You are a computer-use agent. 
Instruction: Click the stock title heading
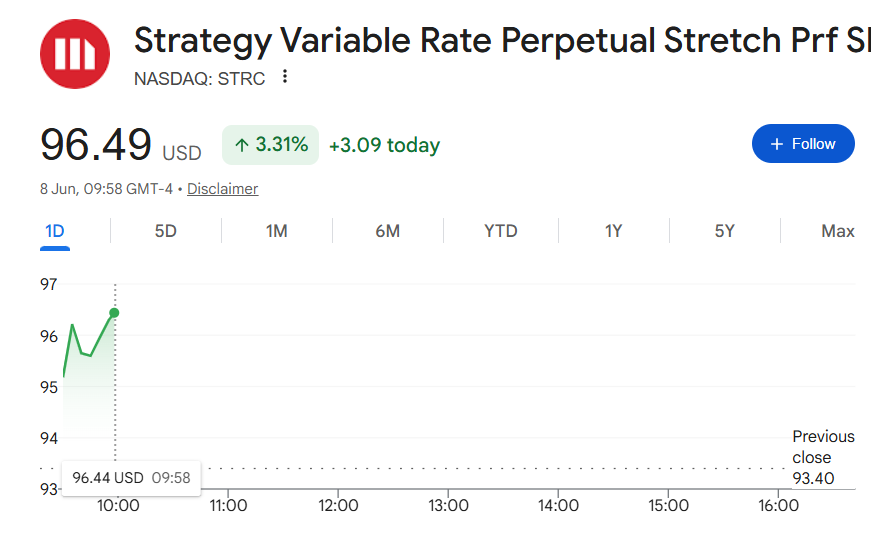pyautogui.click(x=502, y=41)
